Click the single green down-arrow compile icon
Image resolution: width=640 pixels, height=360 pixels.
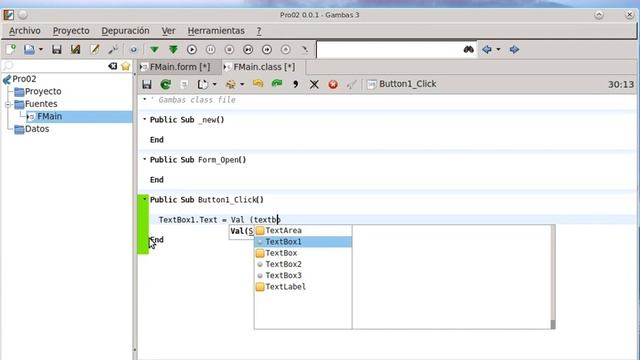154,49
